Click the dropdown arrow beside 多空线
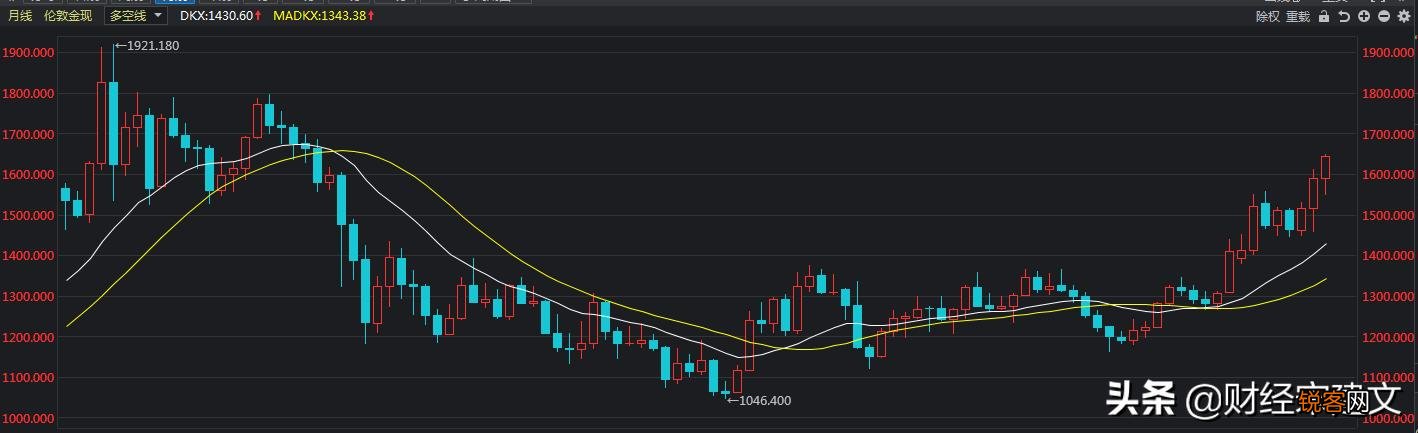1418x433 pixels. [x=158, y=16]
